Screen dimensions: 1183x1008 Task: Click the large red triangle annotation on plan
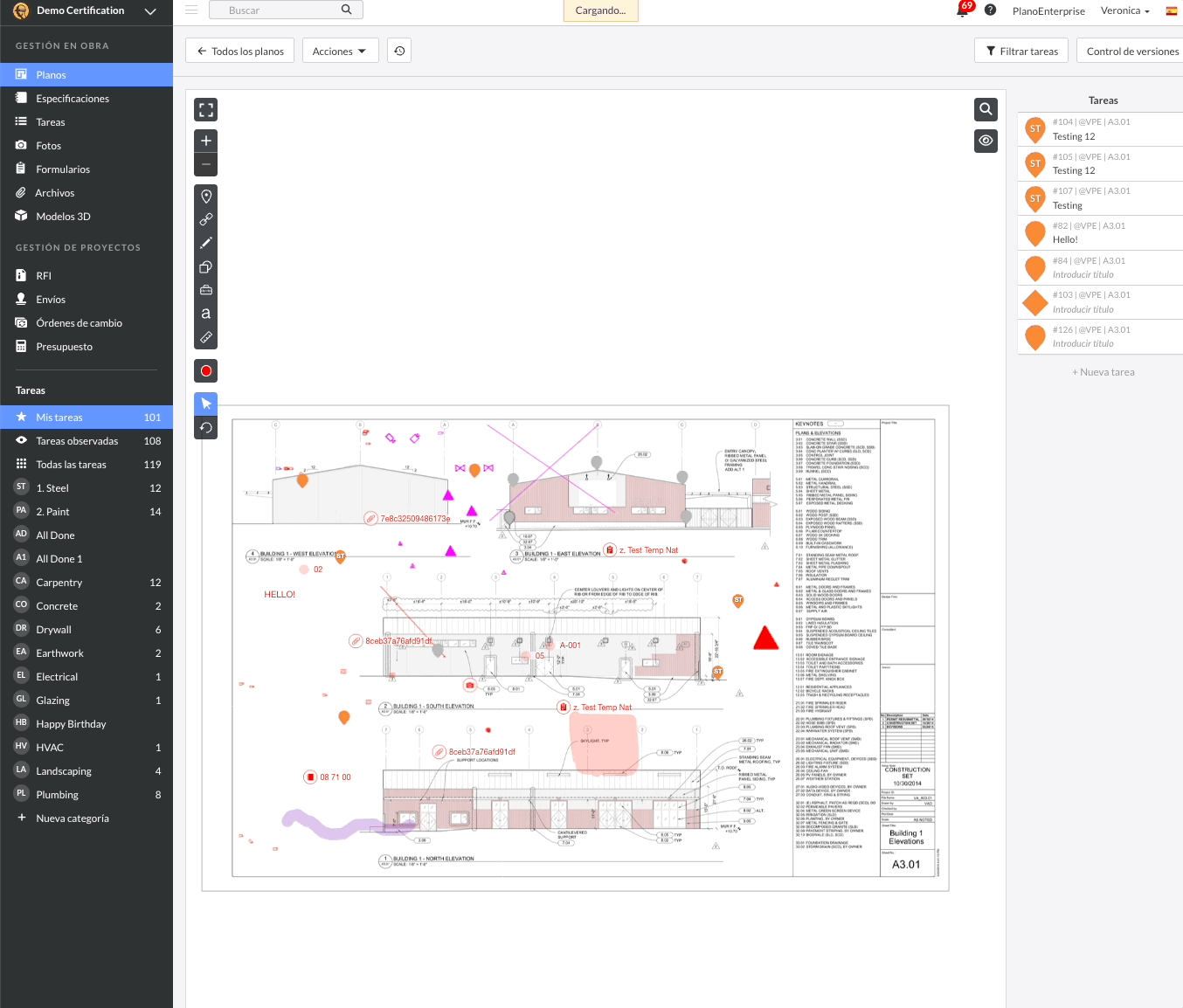pyautogui.click(x=766, y=639)
